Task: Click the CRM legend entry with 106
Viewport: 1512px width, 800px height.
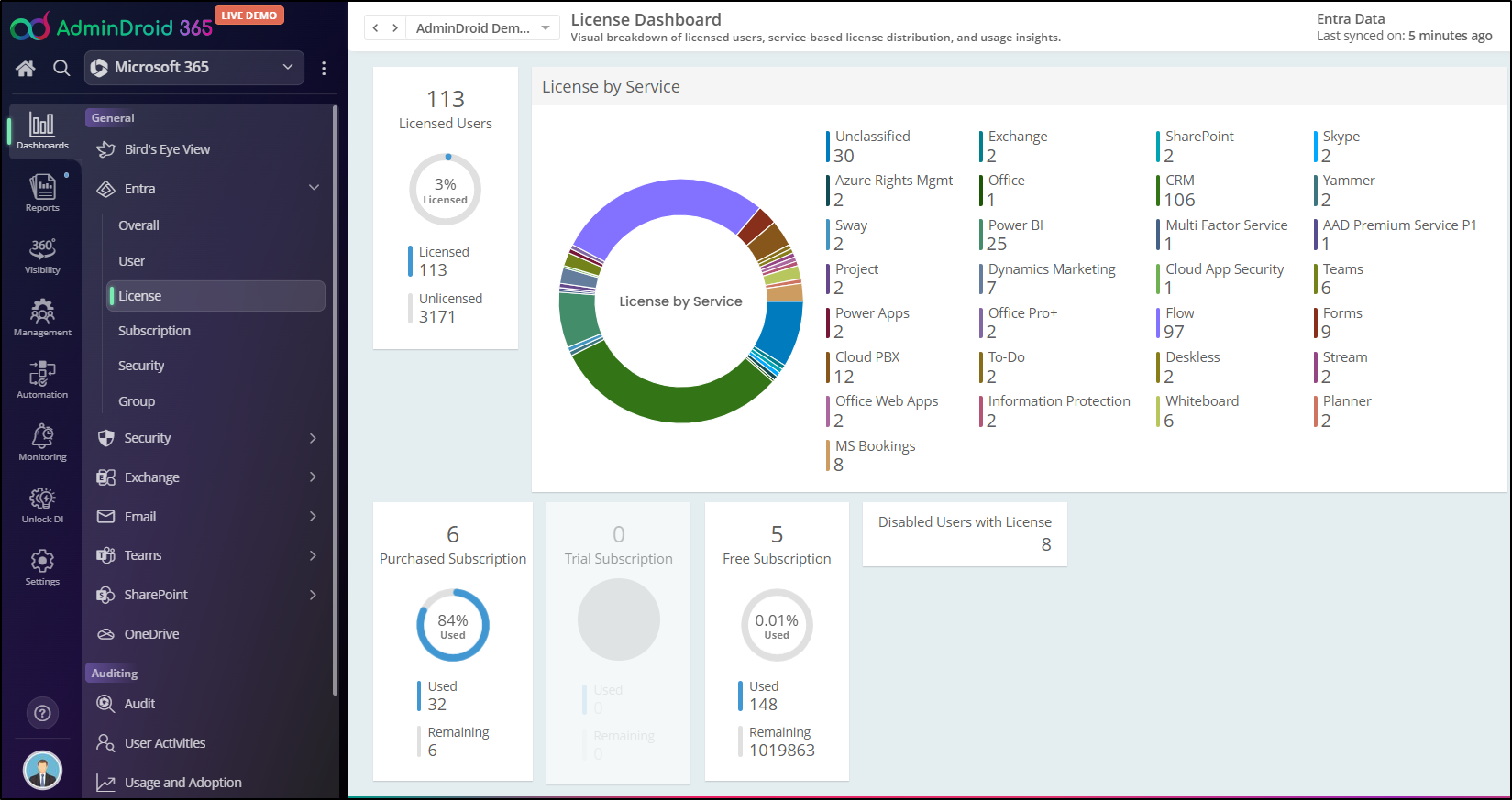Action: coord(1180,191)
